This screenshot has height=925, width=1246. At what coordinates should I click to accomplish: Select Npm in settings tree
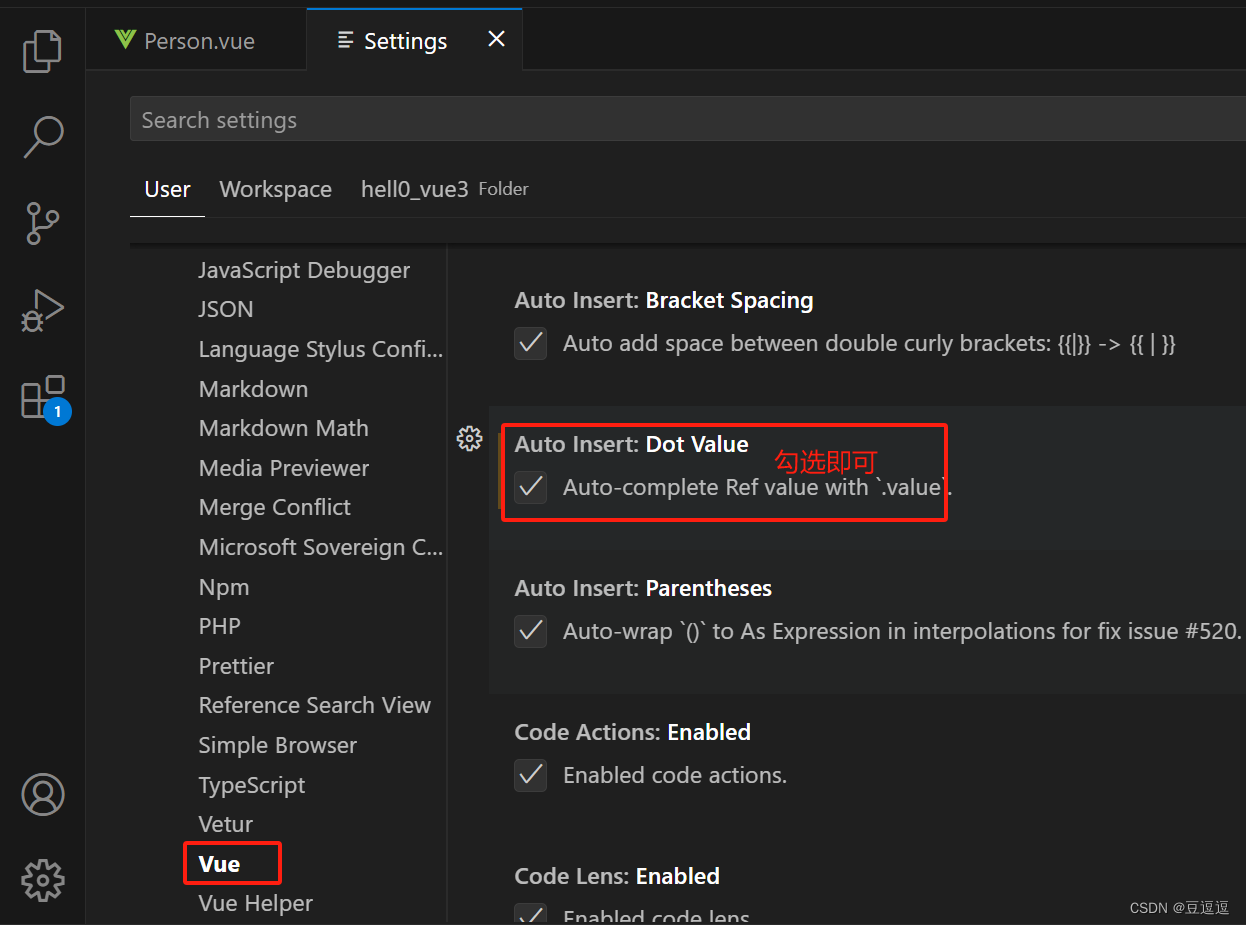pos(224,587)
